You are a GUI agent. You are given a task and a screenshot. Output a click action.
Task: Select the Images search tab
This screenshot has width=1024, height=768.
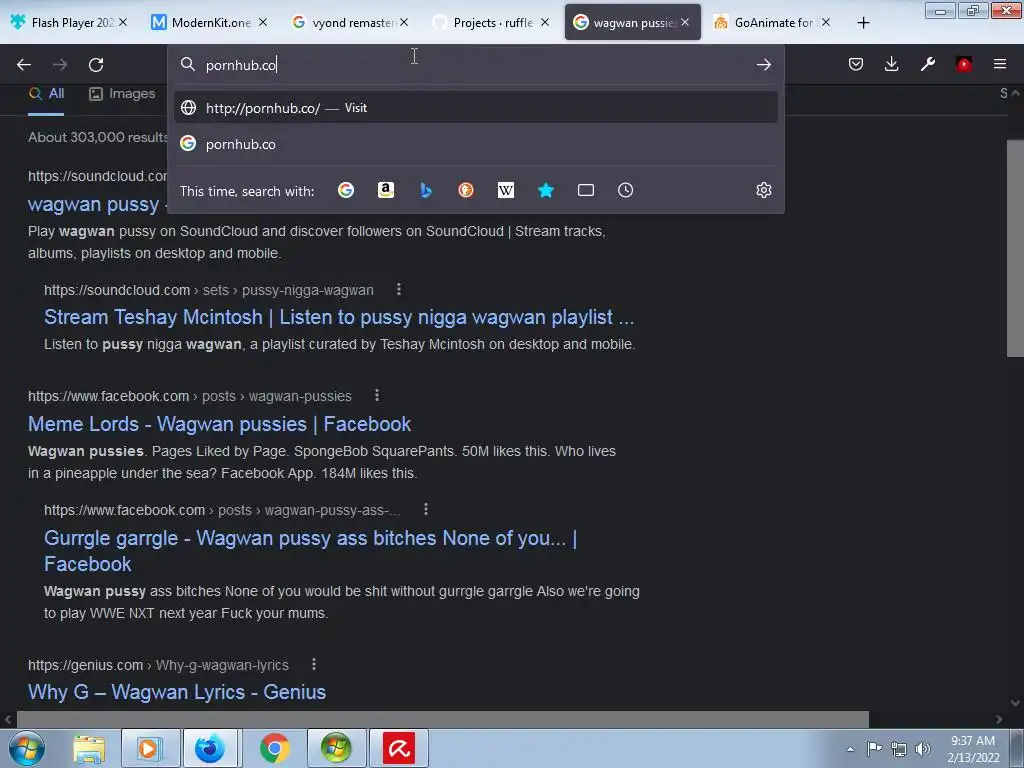122,94
